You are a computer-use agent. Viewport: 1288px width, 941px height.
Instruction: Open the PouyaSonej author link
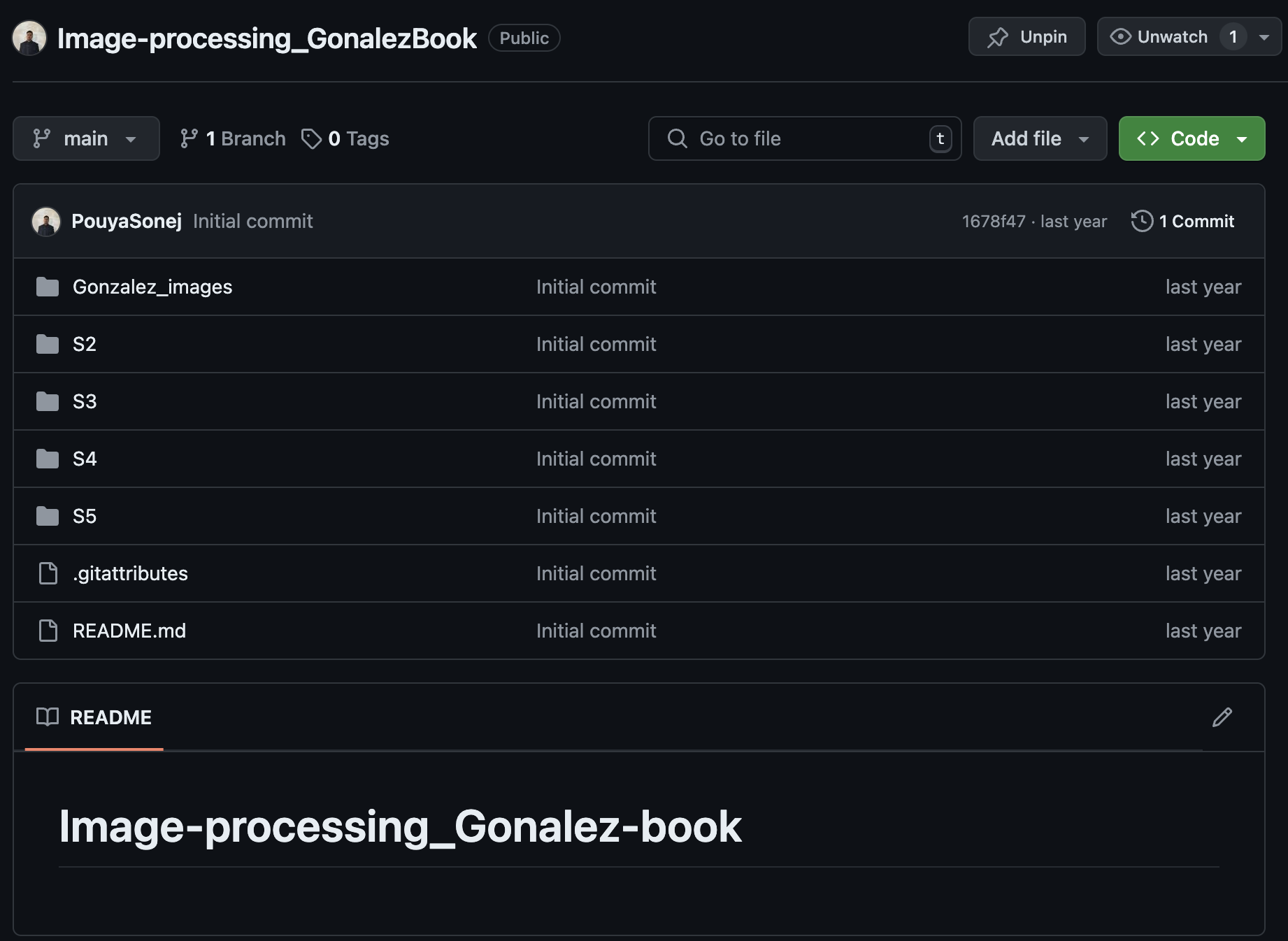point(127,222)
